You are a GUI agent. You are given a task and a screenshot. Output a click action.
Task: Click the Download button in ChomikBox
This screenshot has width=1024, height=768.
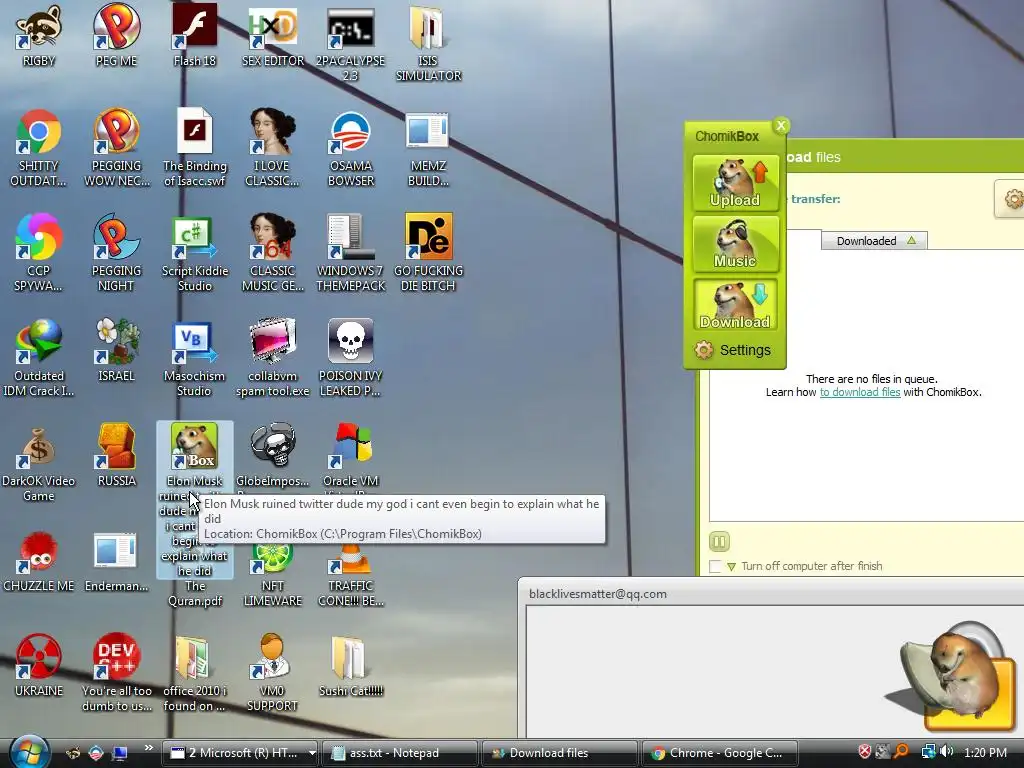click(x=735, y=305)
